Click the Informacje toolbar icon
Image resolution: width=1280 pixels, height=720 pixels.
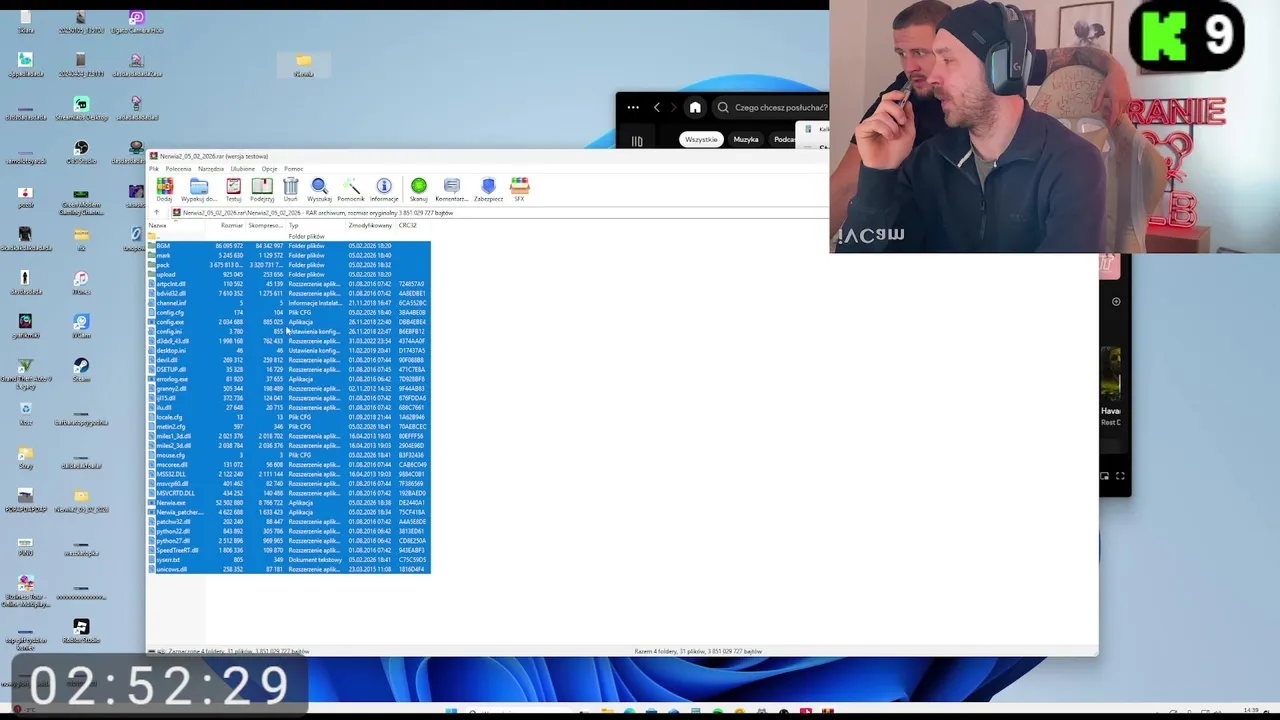pyautogui.click(x=384, y=189)
